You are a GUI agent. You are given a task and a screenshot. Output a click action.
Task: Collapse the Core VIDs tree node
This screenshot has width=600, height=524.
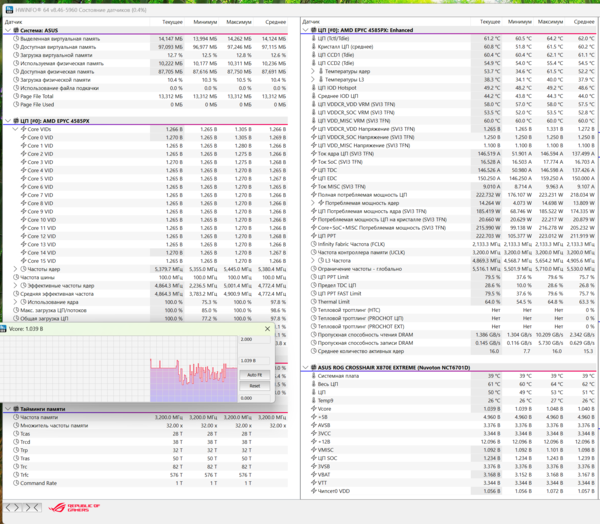click(15, 129)
